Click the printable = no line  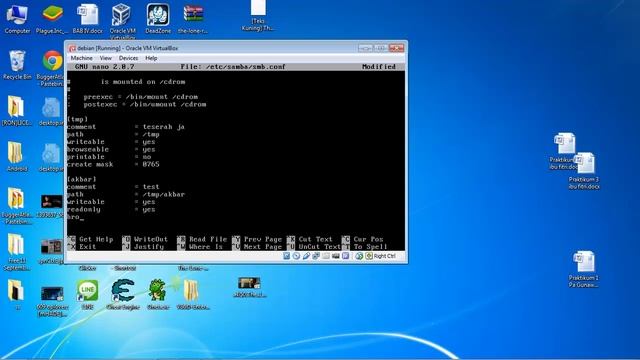[109, 157]
